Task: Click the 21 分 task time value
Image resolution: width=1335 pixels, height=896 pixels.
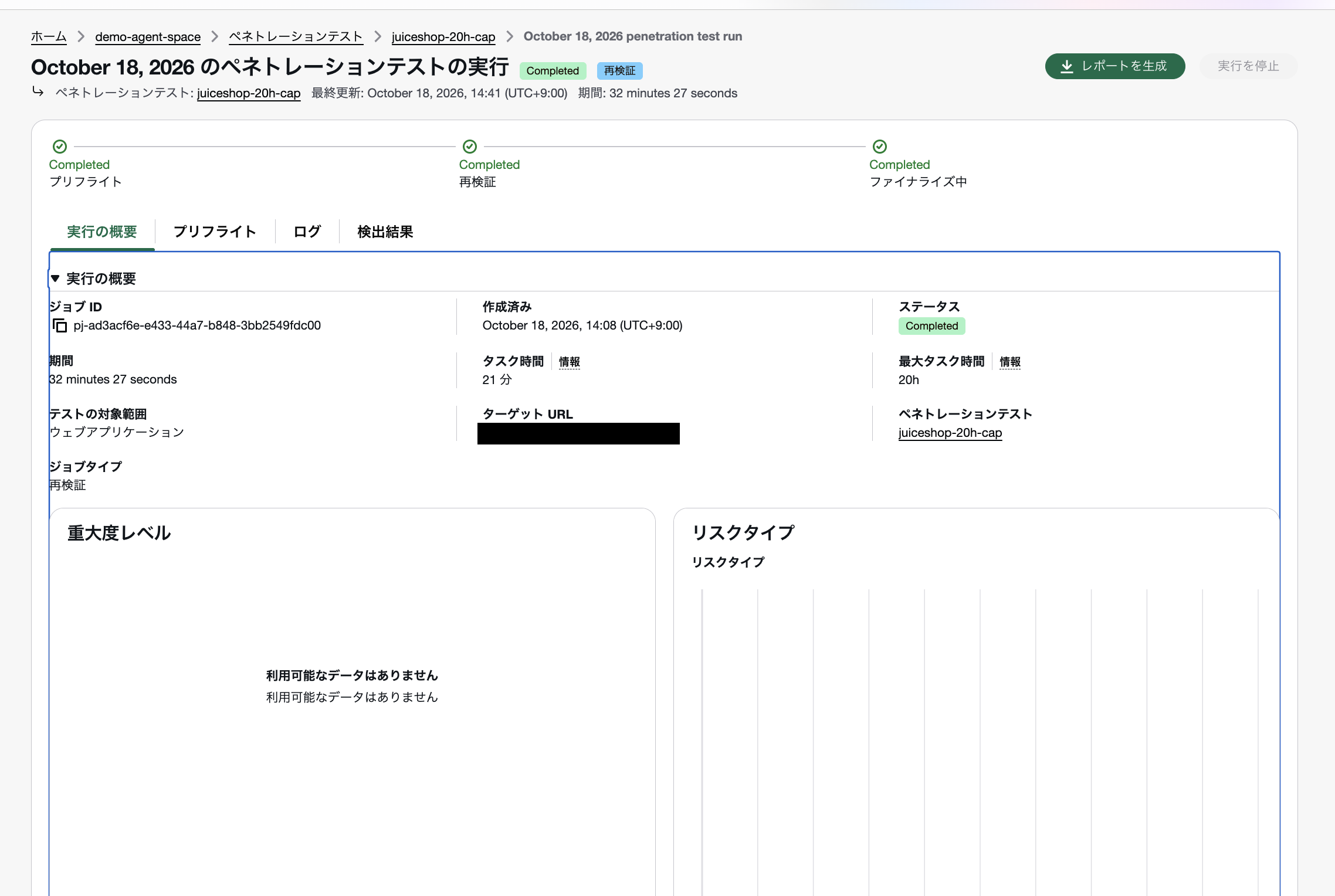Action: point(497,380)
